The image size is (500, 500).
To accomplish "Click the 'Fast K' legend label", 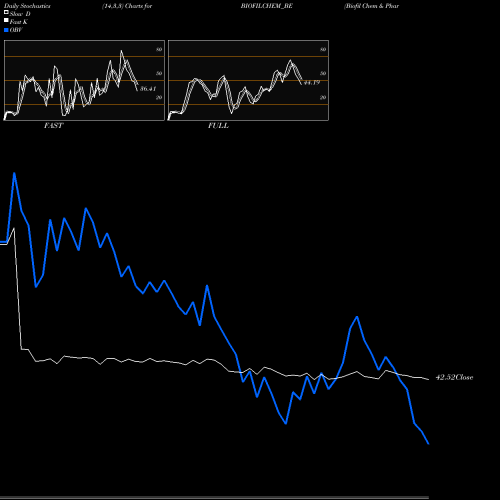I will (x=19, y=22).
